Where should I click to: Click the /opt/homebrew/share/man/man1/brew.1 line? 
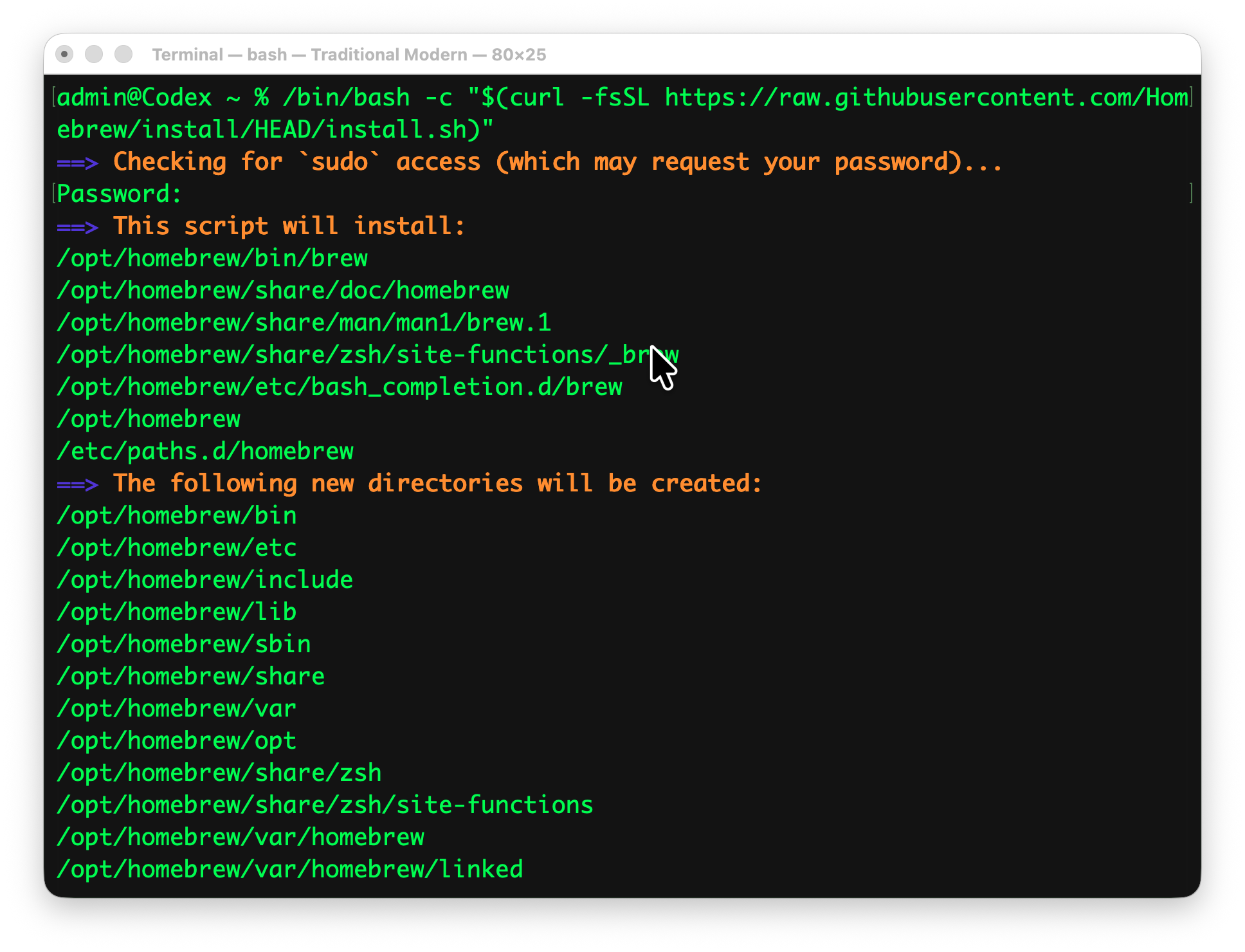click(x=304, y=323)
